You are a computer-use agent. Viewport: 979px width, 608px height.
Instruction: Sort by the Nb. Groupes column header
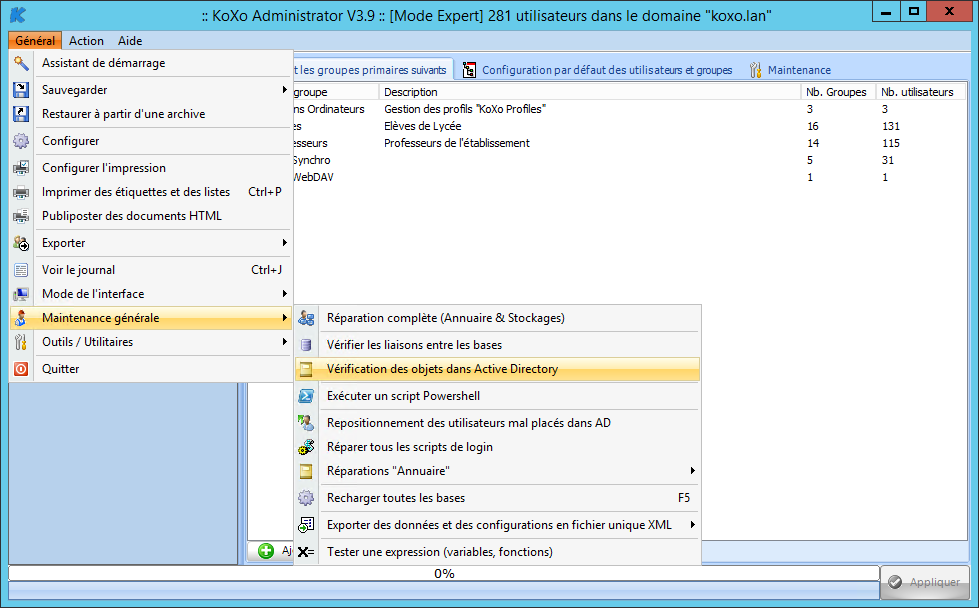838,92
